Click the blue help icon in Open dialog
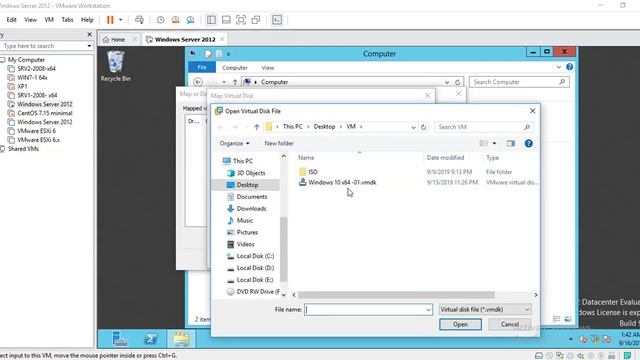The width and height of the screenshot is (640, 360). 529,143
